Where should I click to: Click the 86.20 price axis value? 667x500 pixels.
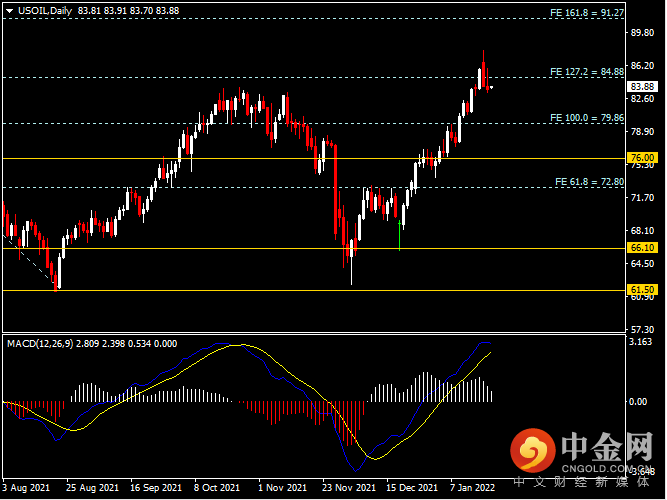point(642,66)
